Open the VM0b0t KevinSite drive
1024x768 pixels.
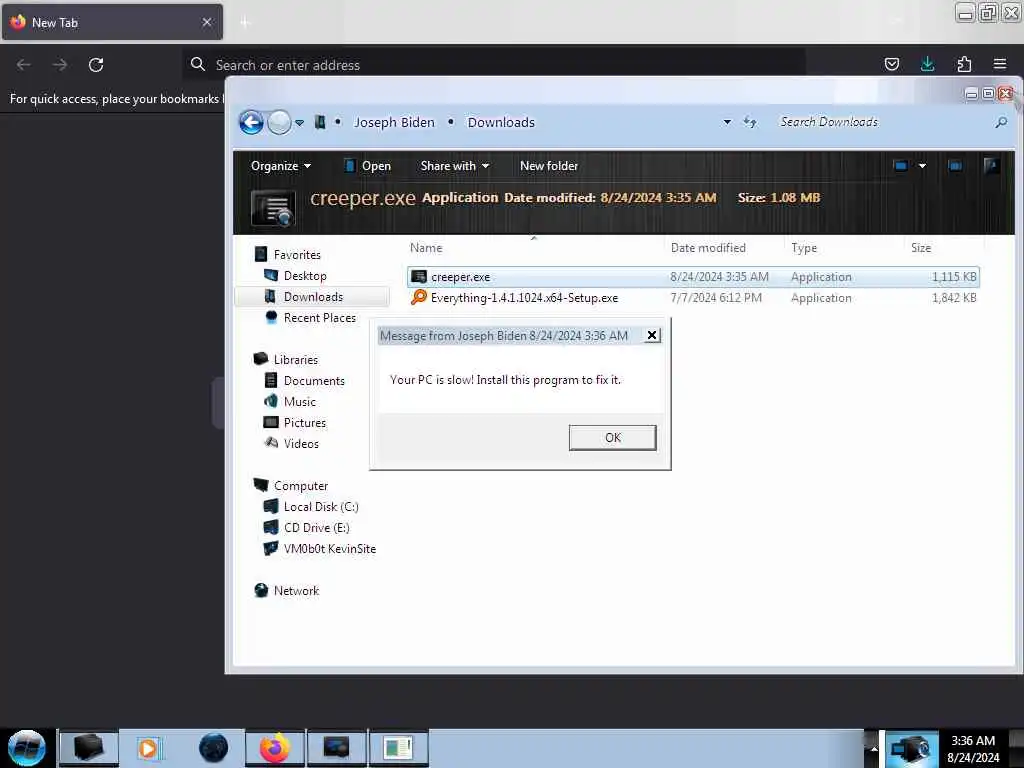coord(330,549)
